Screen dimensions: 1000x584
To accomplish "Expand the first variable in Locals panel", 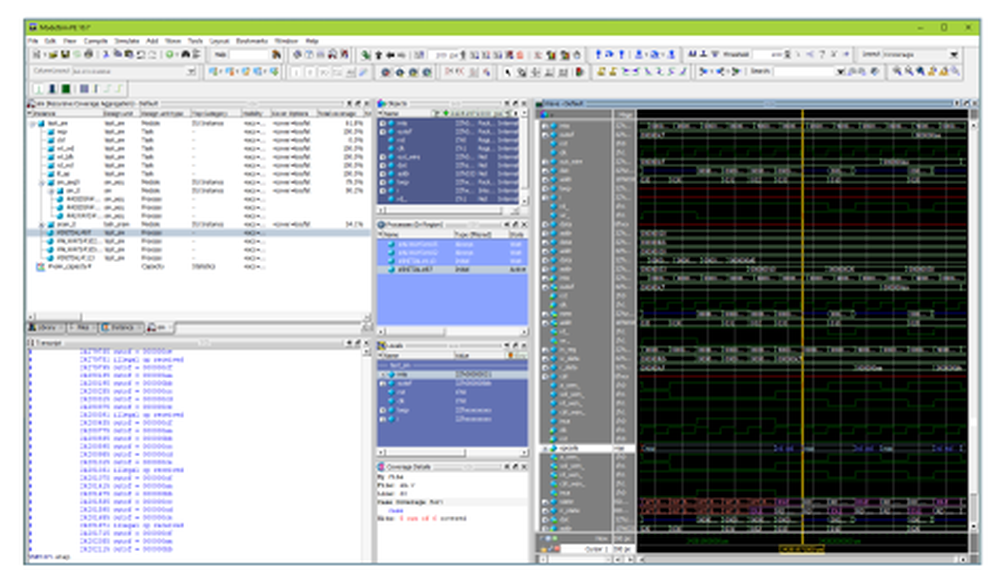I will point(383,375).
